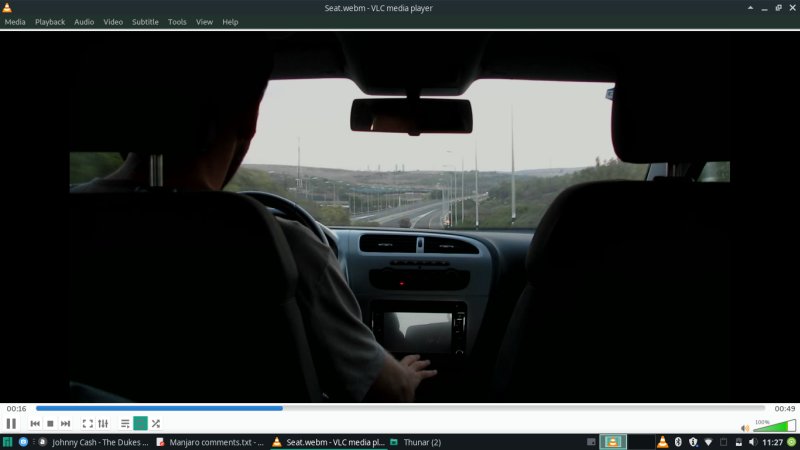
Task: Switch to Thunar (2) taskbar entry
Action: coord(416,442)
